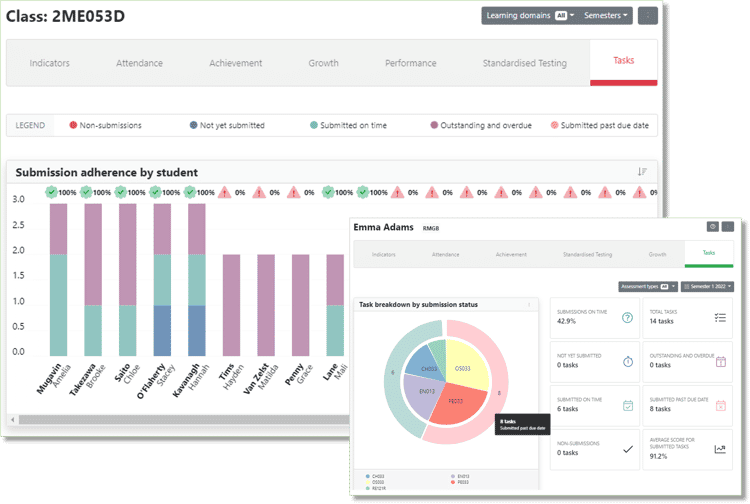
Task: Click Tims Hayden's purple bar
Action: pos(232,305)
